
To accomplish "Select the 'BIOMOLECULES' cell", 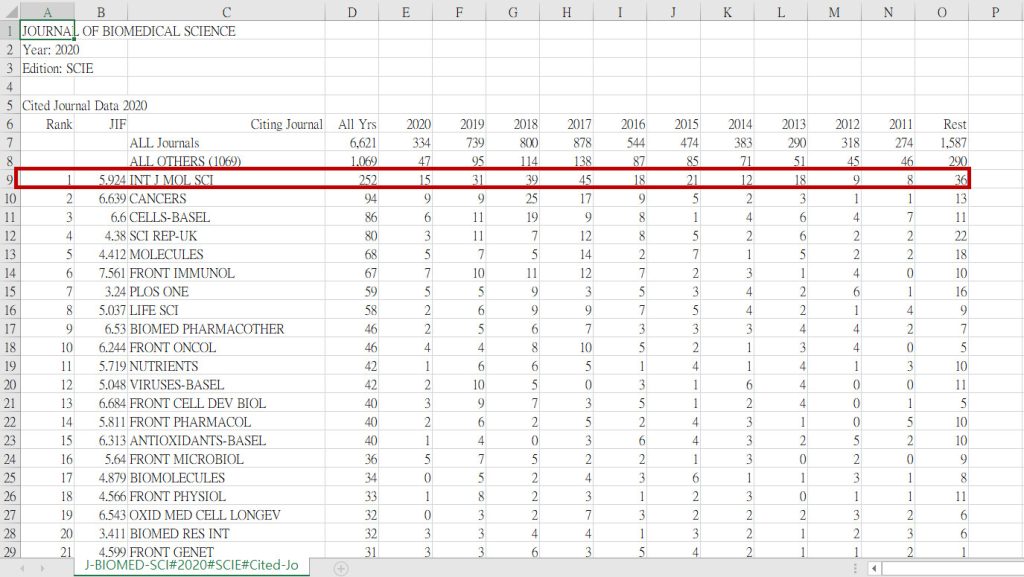I will coord(226,477).
